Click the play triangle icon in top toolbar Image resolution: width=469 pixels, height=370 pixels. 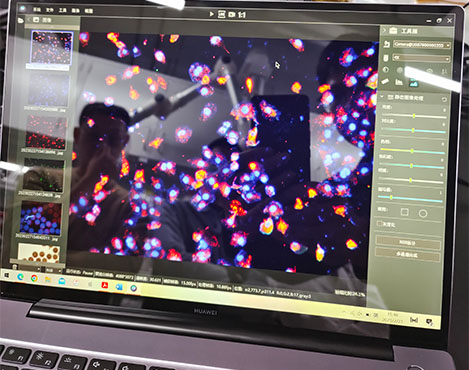point(211,14)
